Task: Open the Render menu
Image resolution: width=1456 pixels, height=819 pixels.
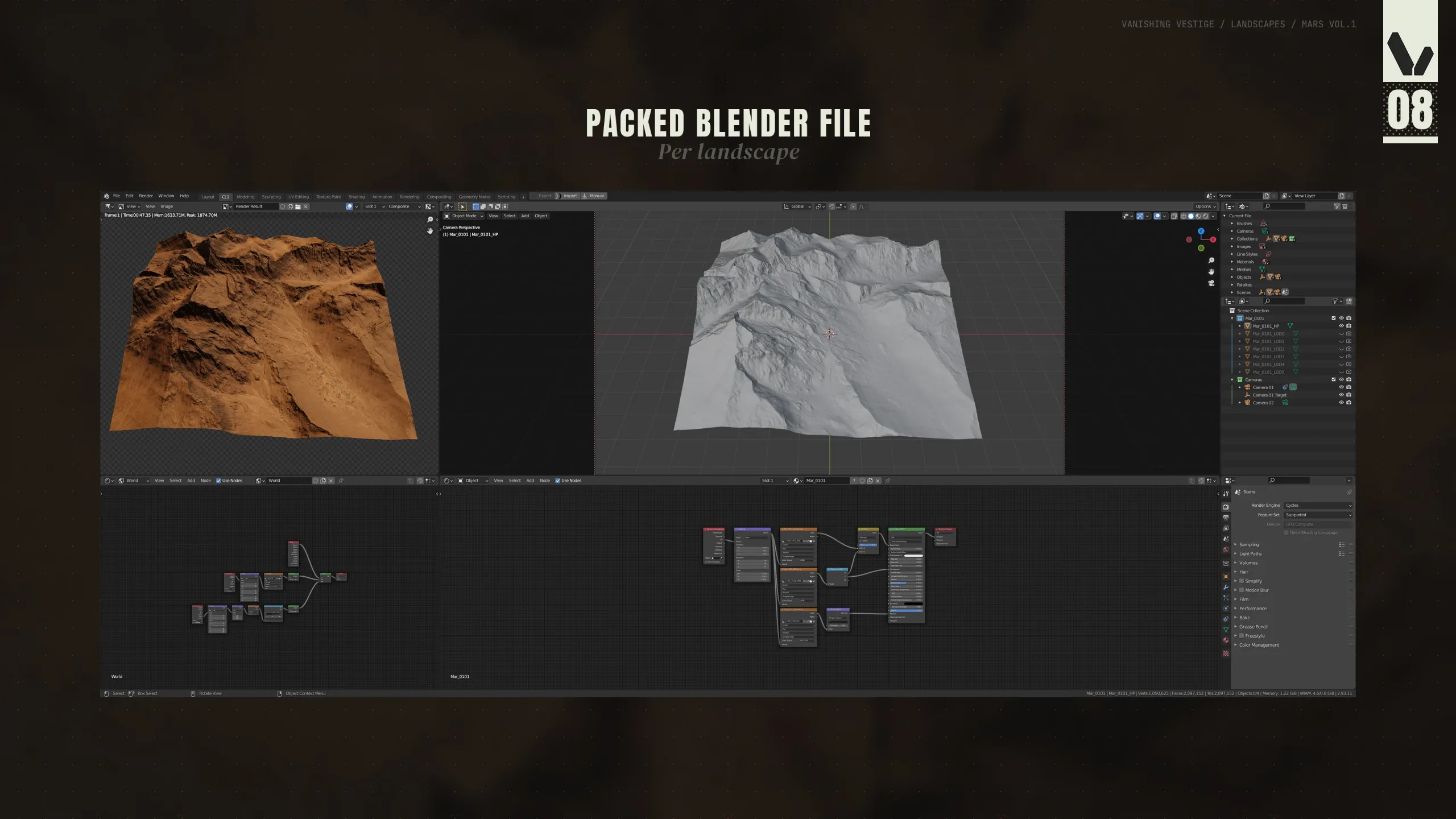Action: pos(146,196)
